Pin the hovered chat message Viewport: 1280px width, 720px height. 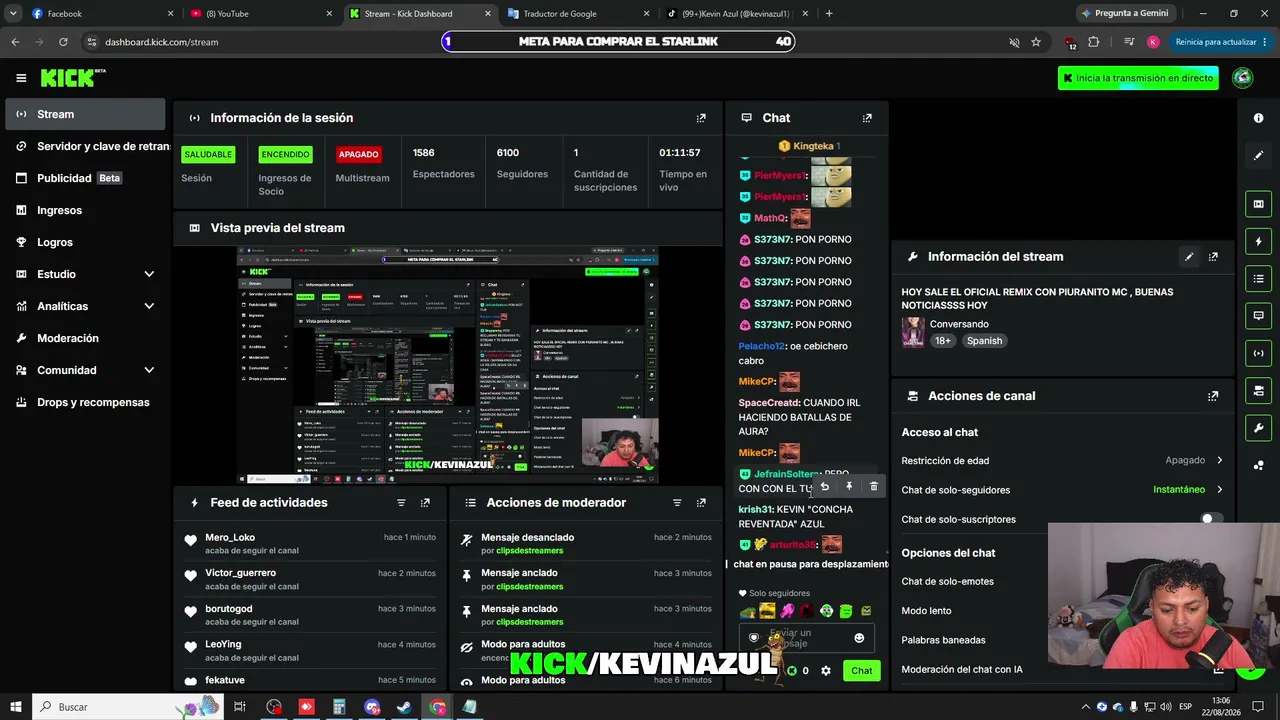pos(849,487)
